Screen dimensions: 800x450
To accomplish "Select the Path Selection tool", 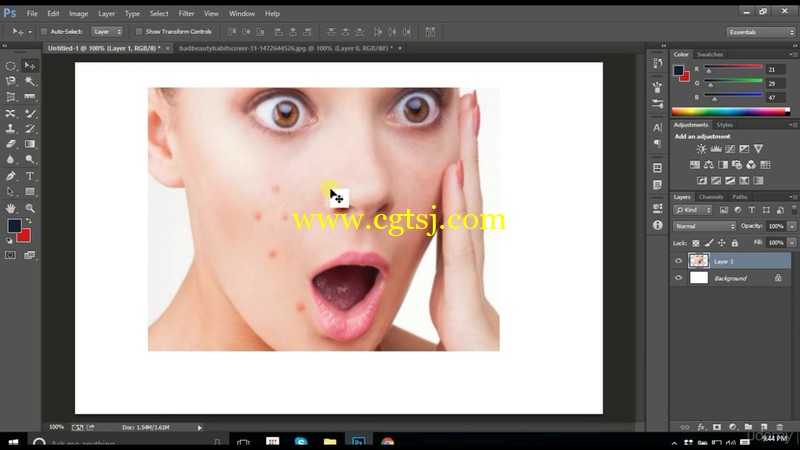I will (x=10, y=192).
